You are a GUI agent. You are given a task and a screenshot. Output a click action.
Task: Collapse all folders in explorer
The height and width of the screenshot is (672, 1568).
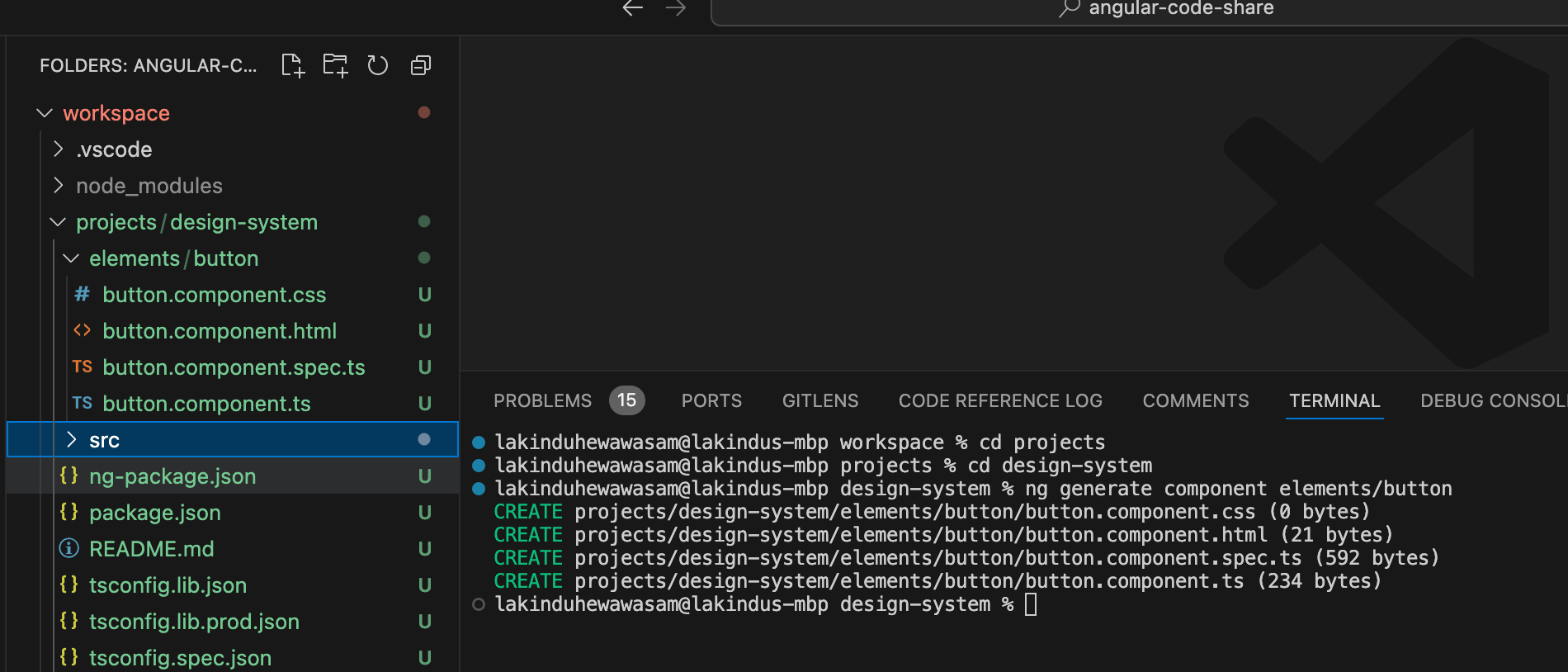[421, 65]
